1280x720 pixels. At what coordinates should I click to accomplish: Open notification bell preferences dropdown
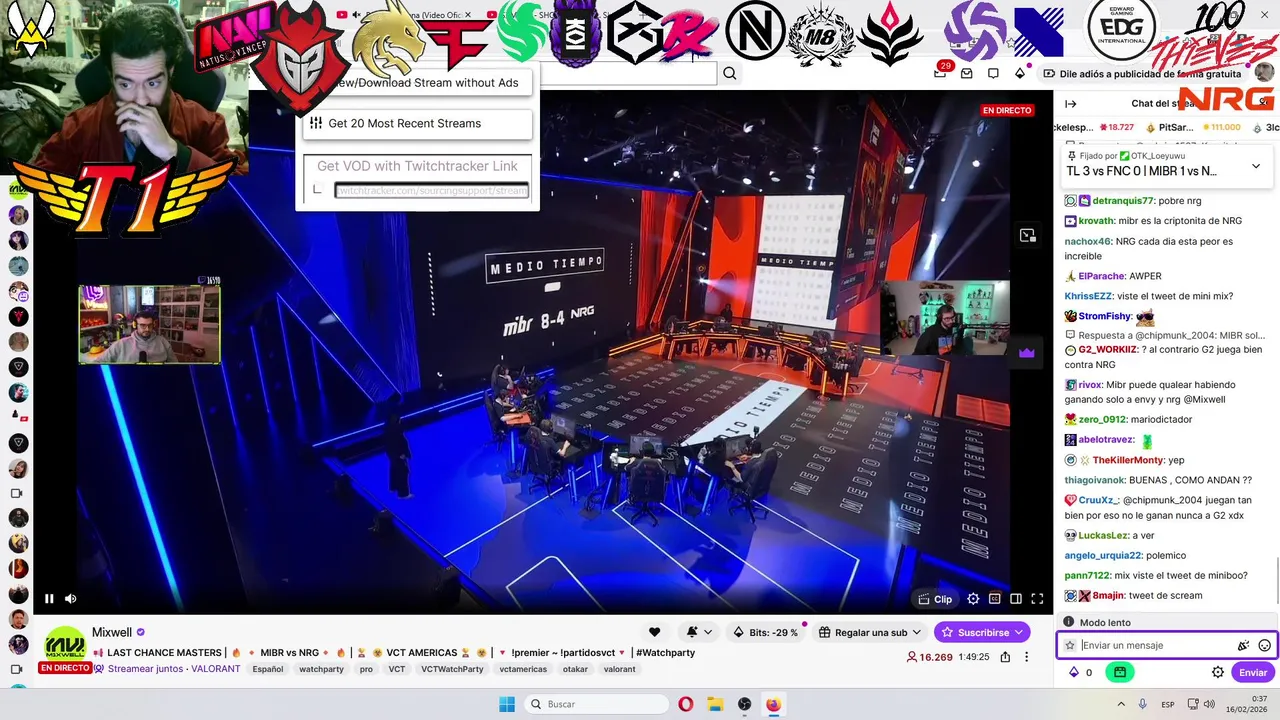point(699,632)
